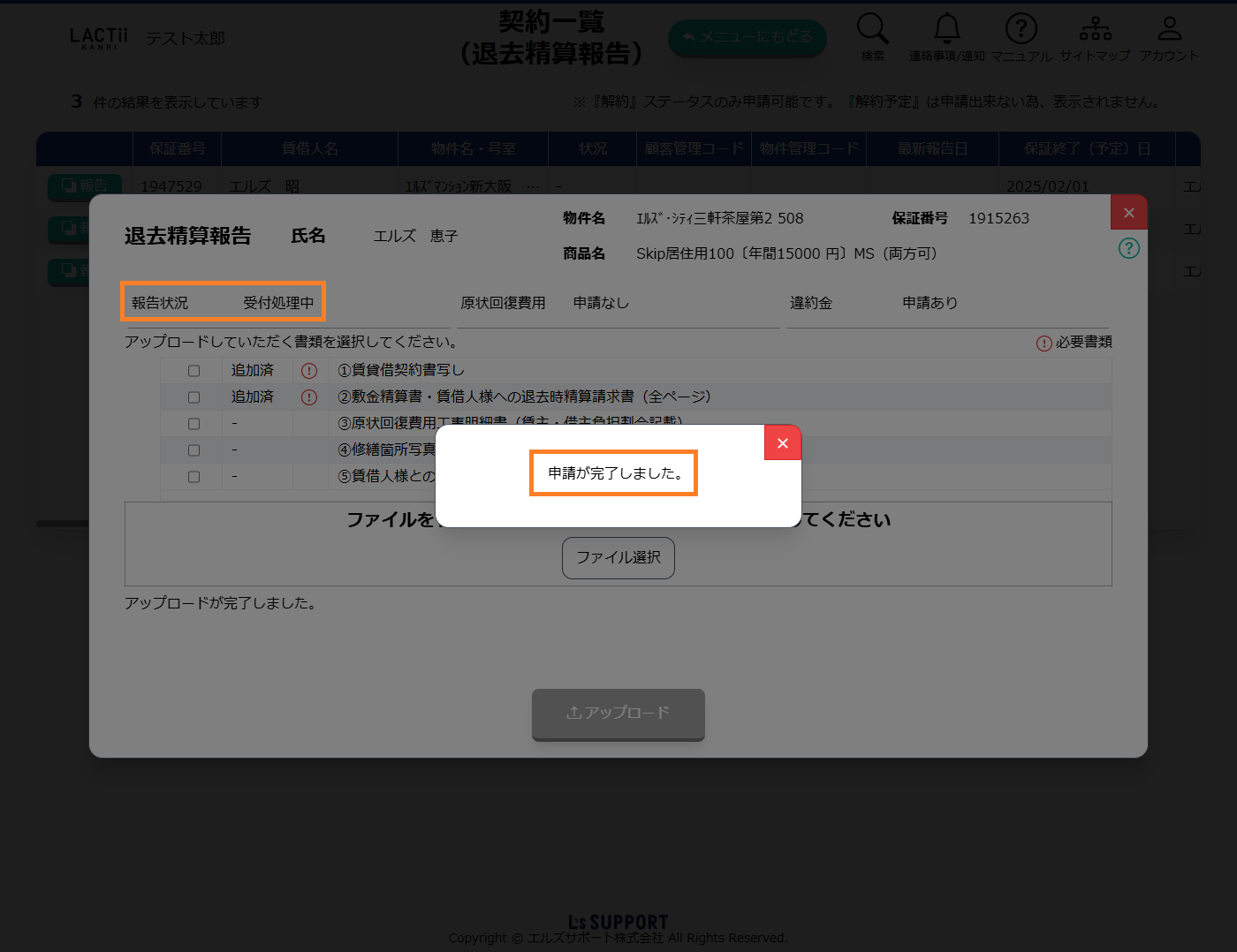Click the green help icon in dialog
This screenshot has height=952, width=1237.
pos(1128,248)
